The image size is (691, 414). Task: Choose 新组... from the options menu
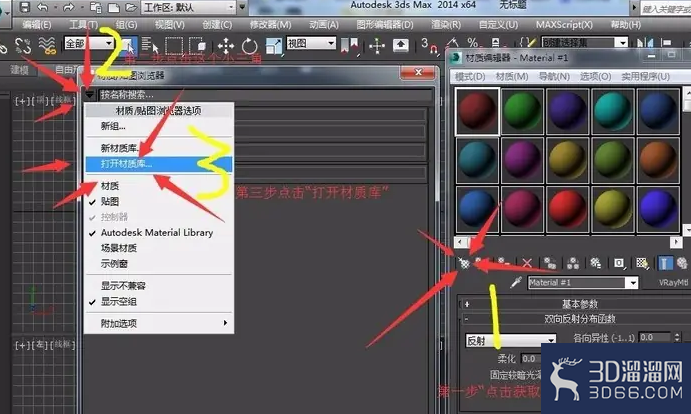pos(159,126)
